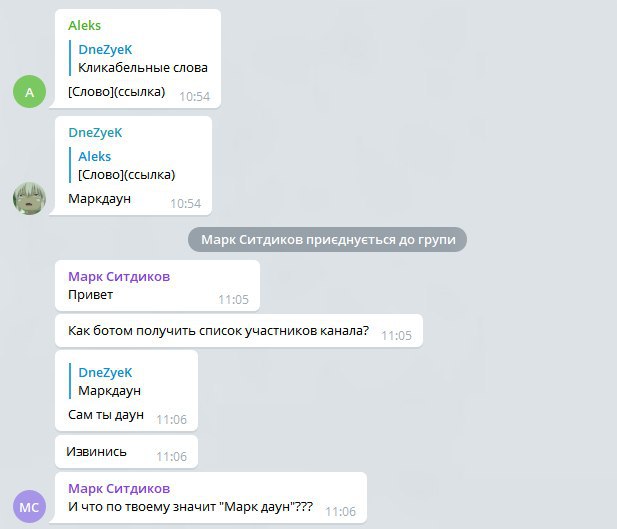Click the sender name 'DneZyeK' in teal

tap(95, 133)
